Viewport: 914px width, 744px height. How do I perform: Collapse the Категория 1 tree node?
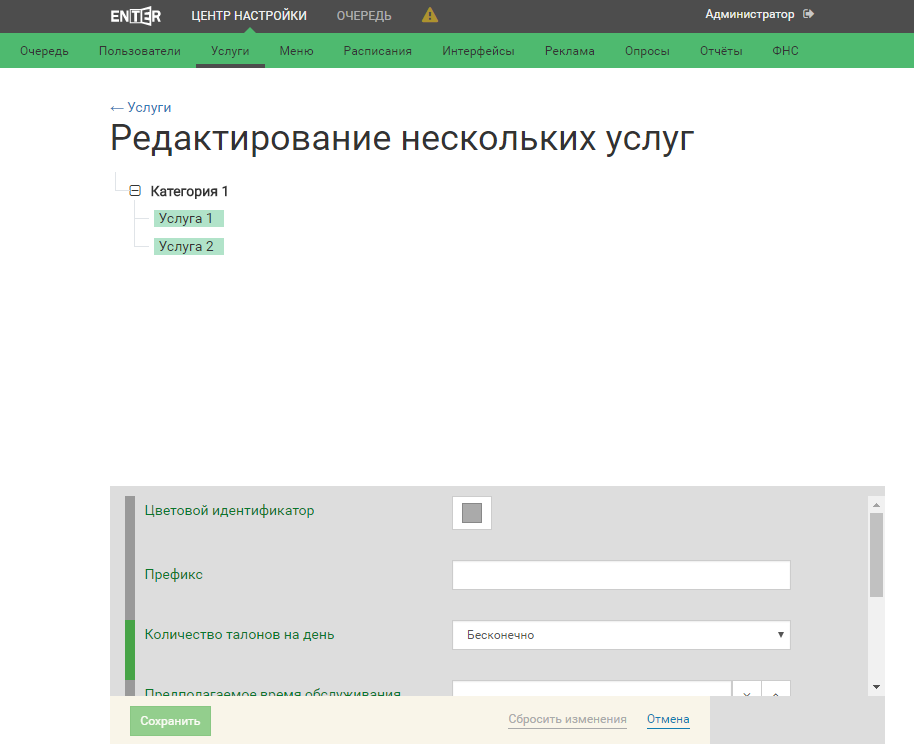tap(135, 190)
